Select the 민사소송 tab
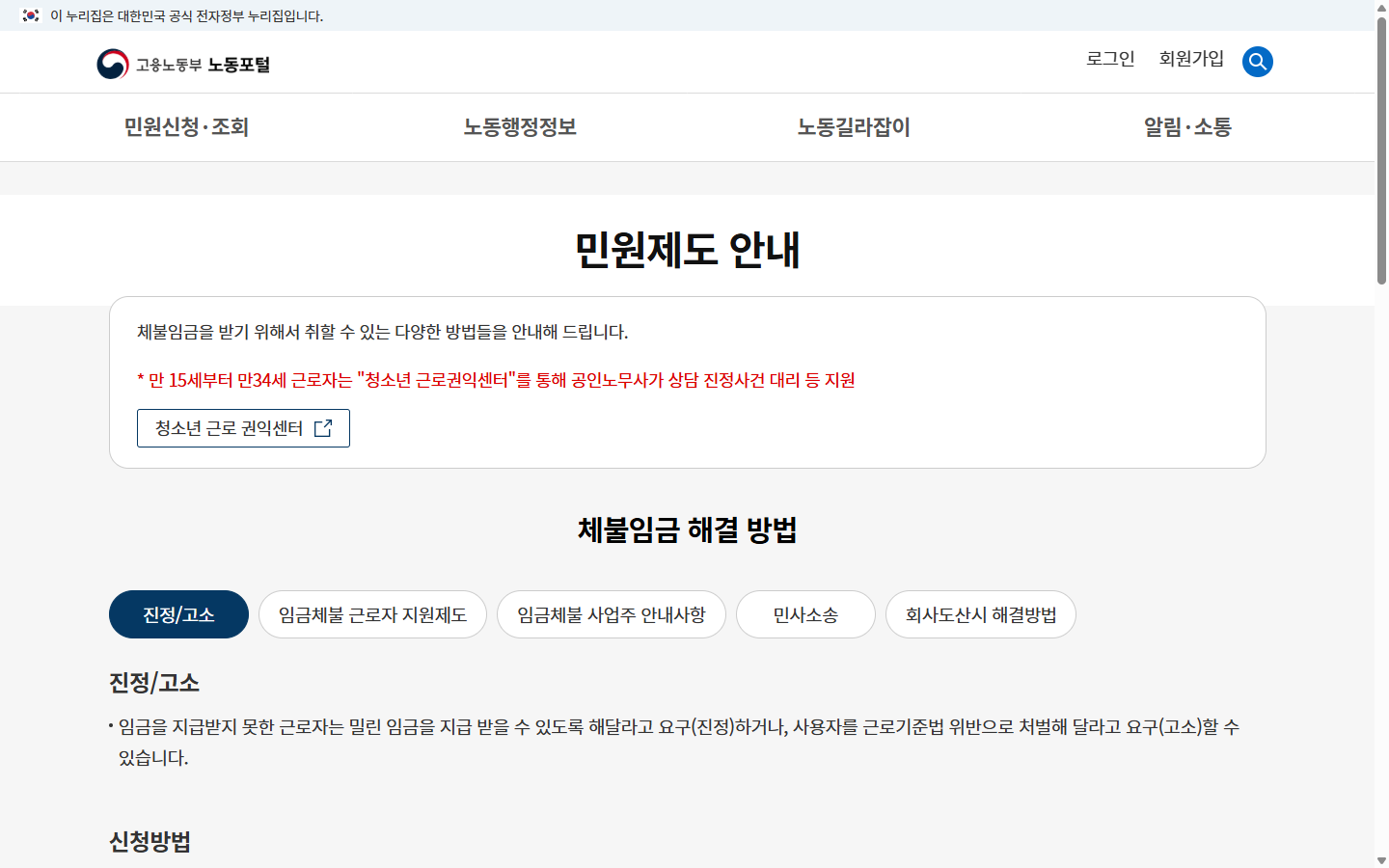Image resolution: width=1389 pixels, height=868 pixels. coord(805,614)
